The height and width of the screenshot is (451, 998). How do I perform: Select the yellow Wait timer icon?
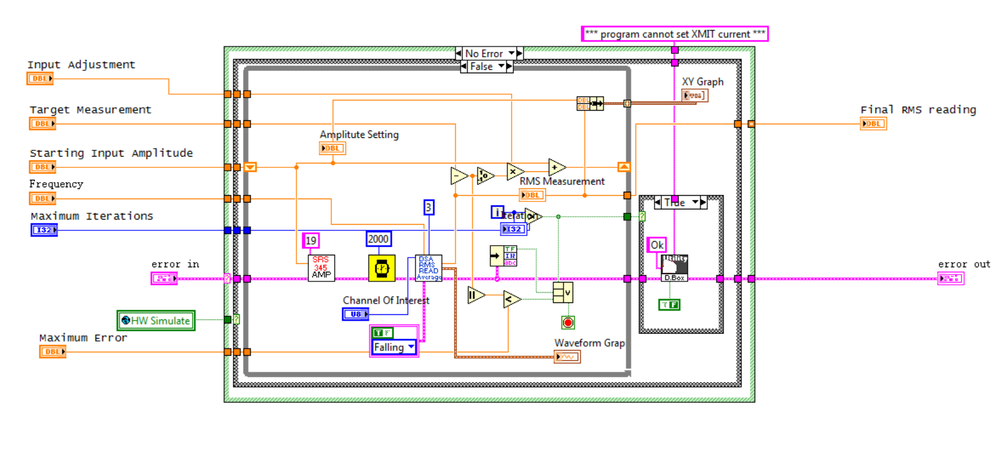point(382,268)
